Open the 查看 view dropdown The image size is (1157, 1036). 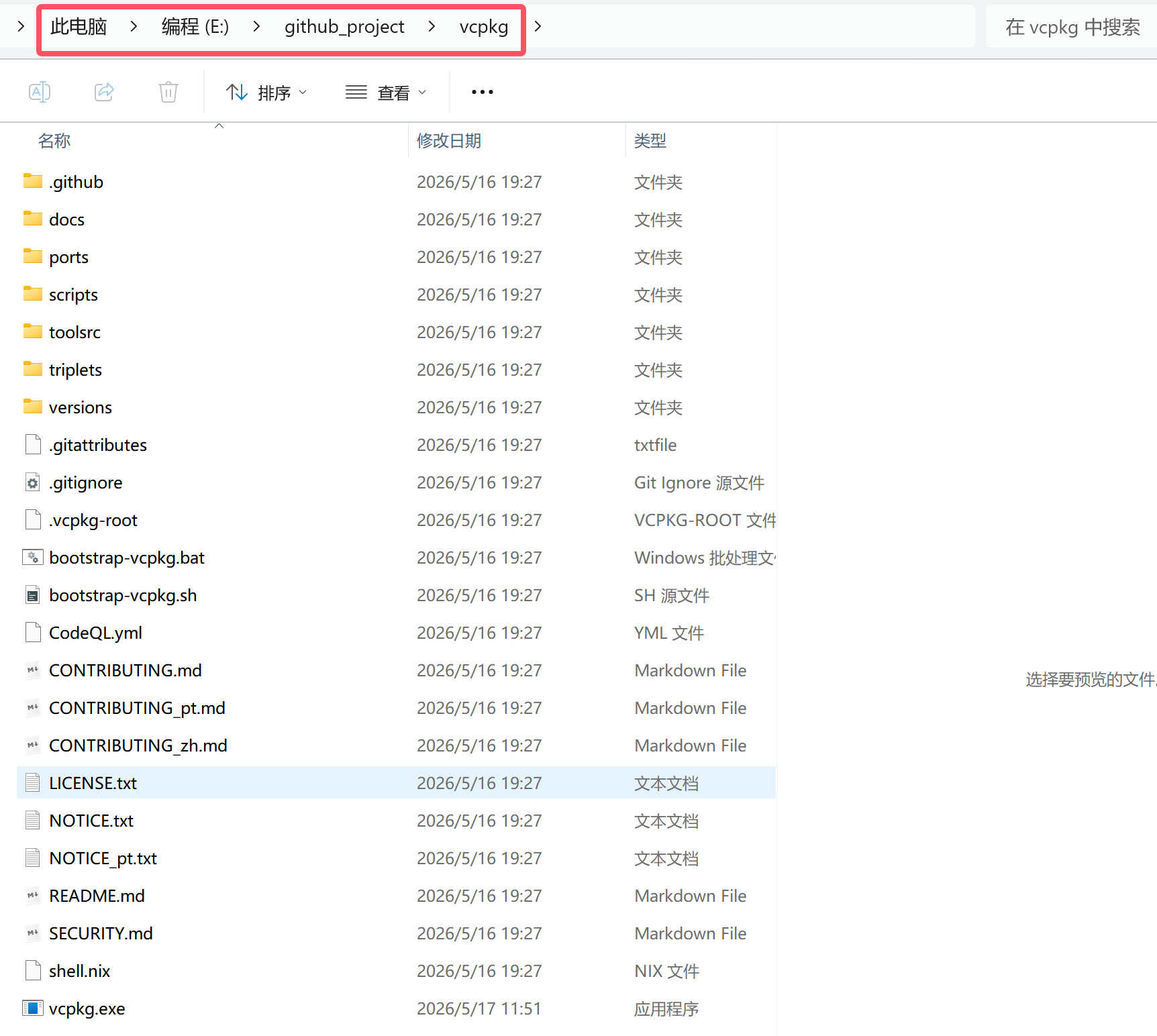tap(386, 92)
